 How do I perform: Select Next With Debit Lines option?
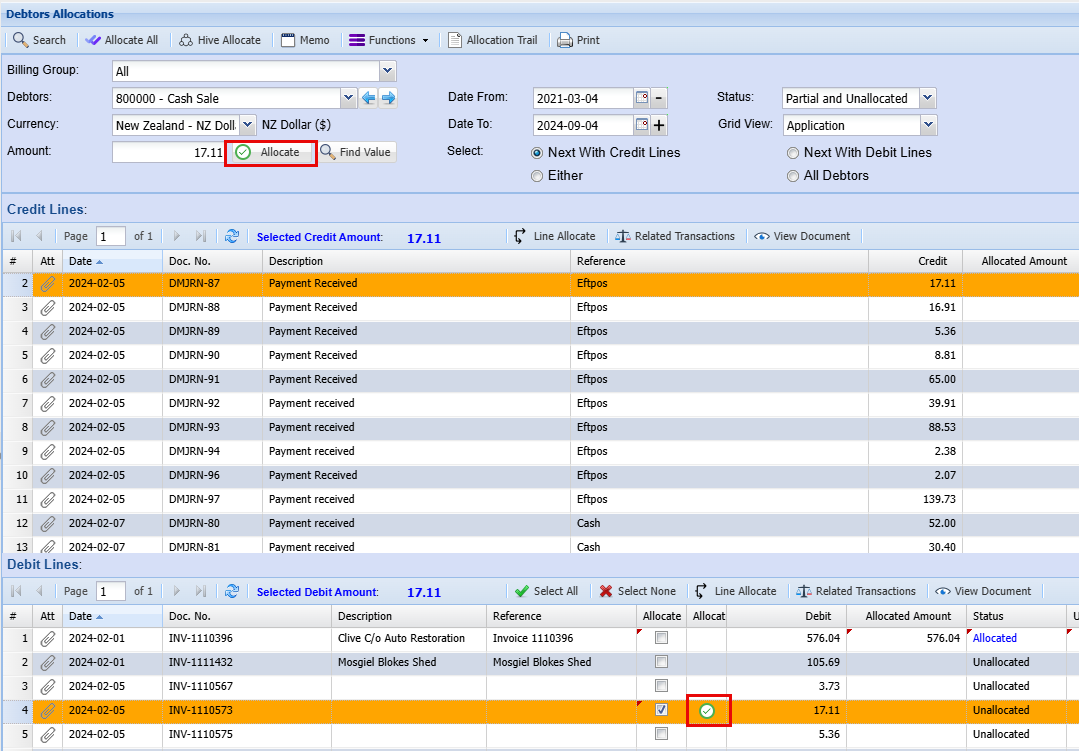tap(793, 153)
